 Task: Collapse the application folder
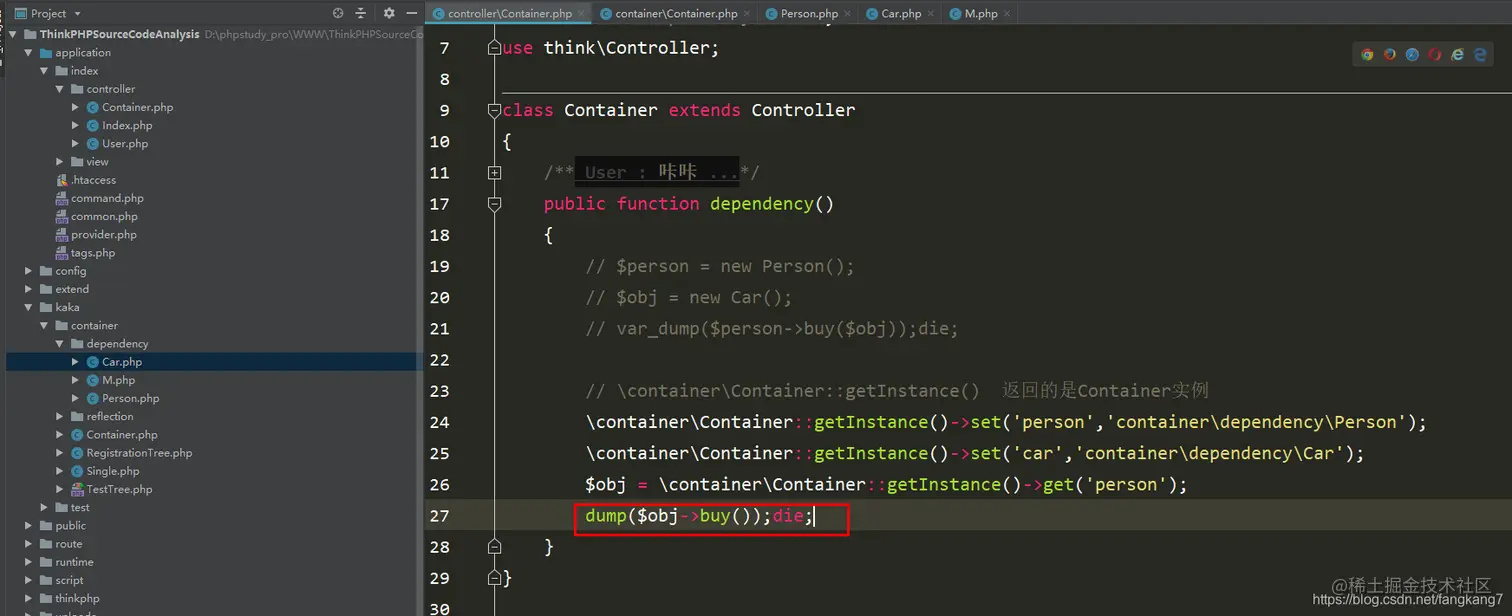28,52
